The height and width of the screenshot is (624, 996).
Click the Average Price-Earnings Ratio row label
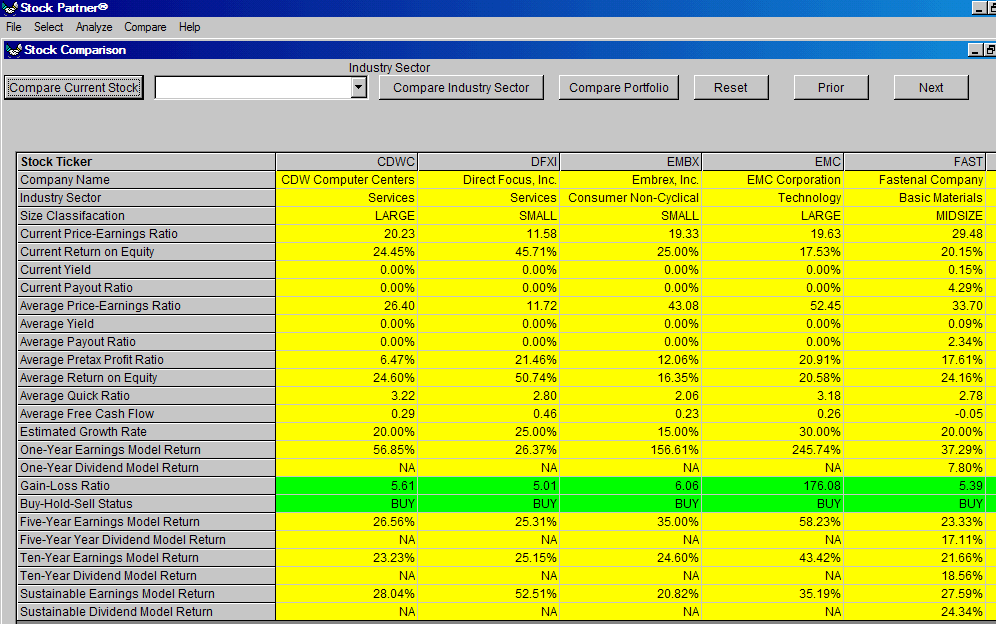pyautogui.click(x=146, y=306)
